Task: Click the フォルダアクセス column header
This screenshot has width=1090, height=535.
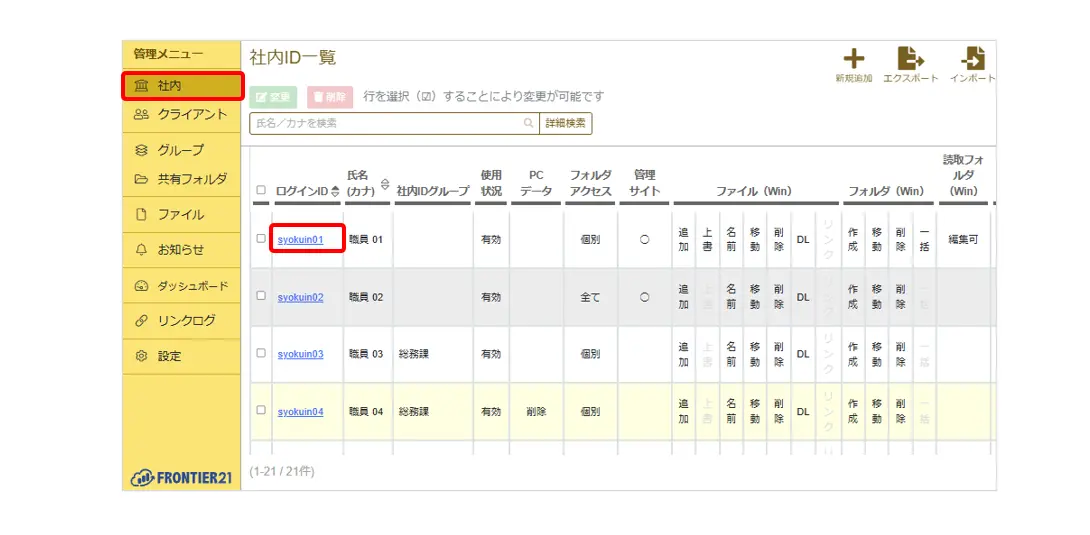Action: coord(590,183)
